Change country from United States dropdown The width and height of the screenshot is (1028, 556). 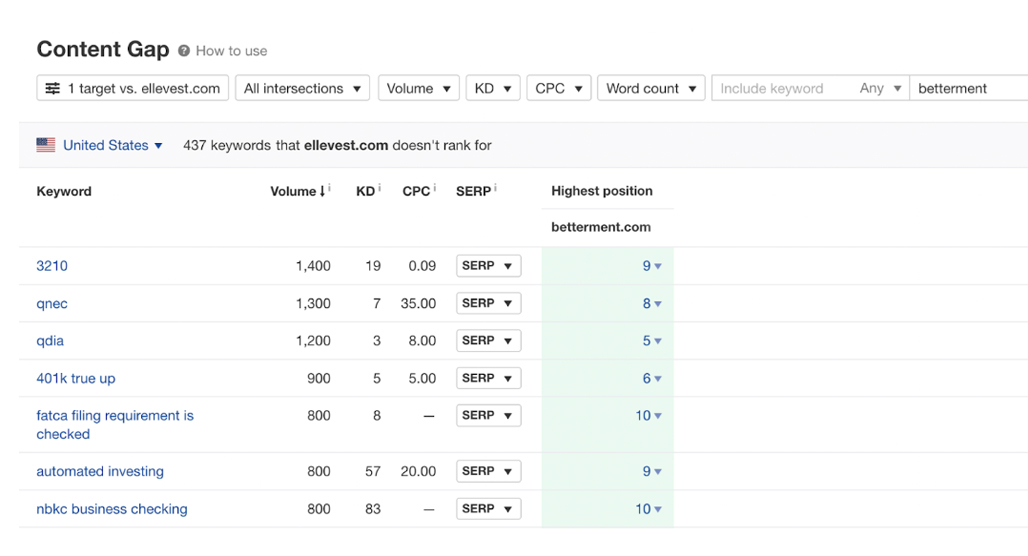click(112, 145)
